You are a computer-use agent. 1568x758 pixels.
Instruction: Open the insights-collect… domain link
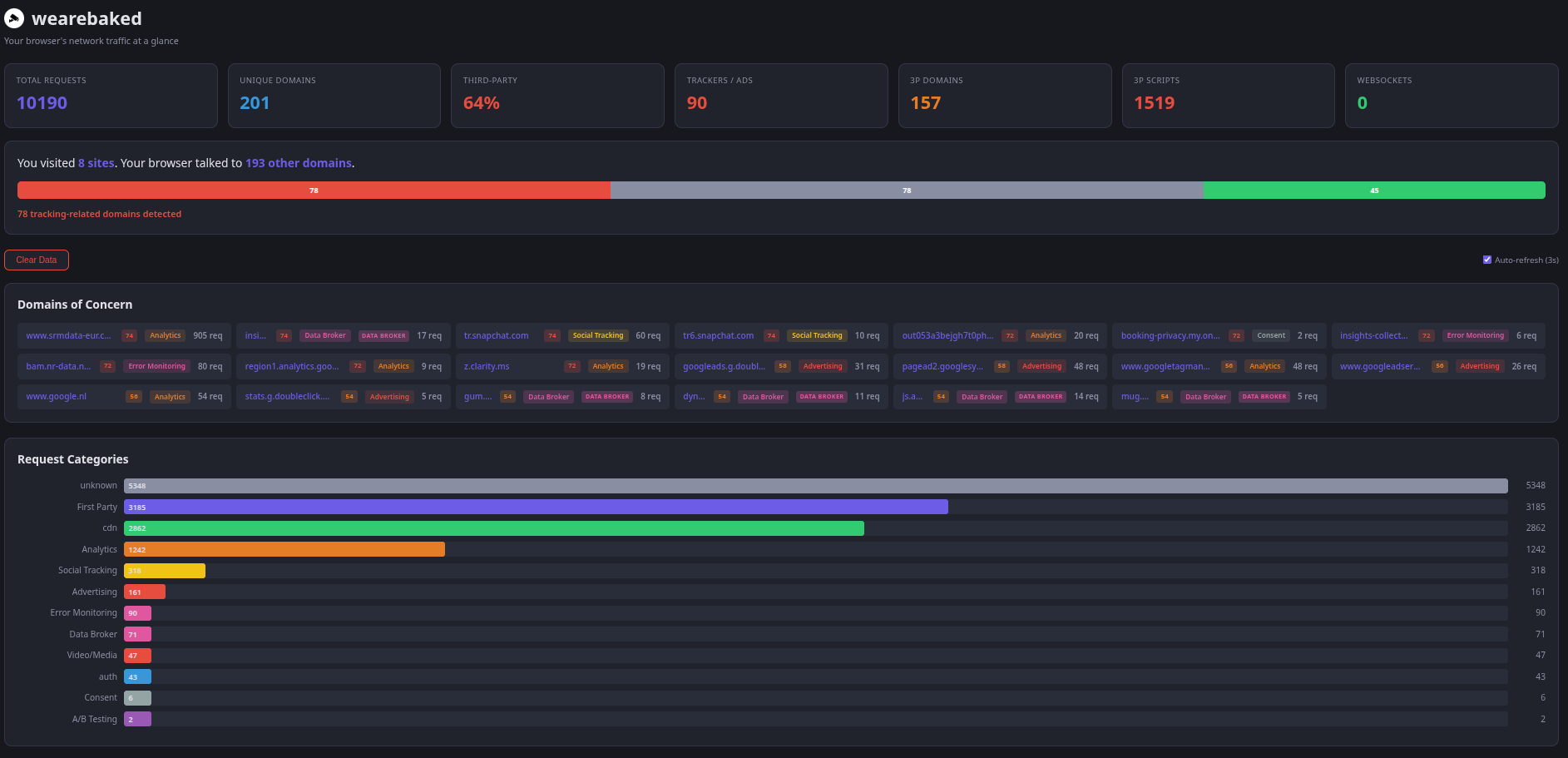click(1373, 336)
